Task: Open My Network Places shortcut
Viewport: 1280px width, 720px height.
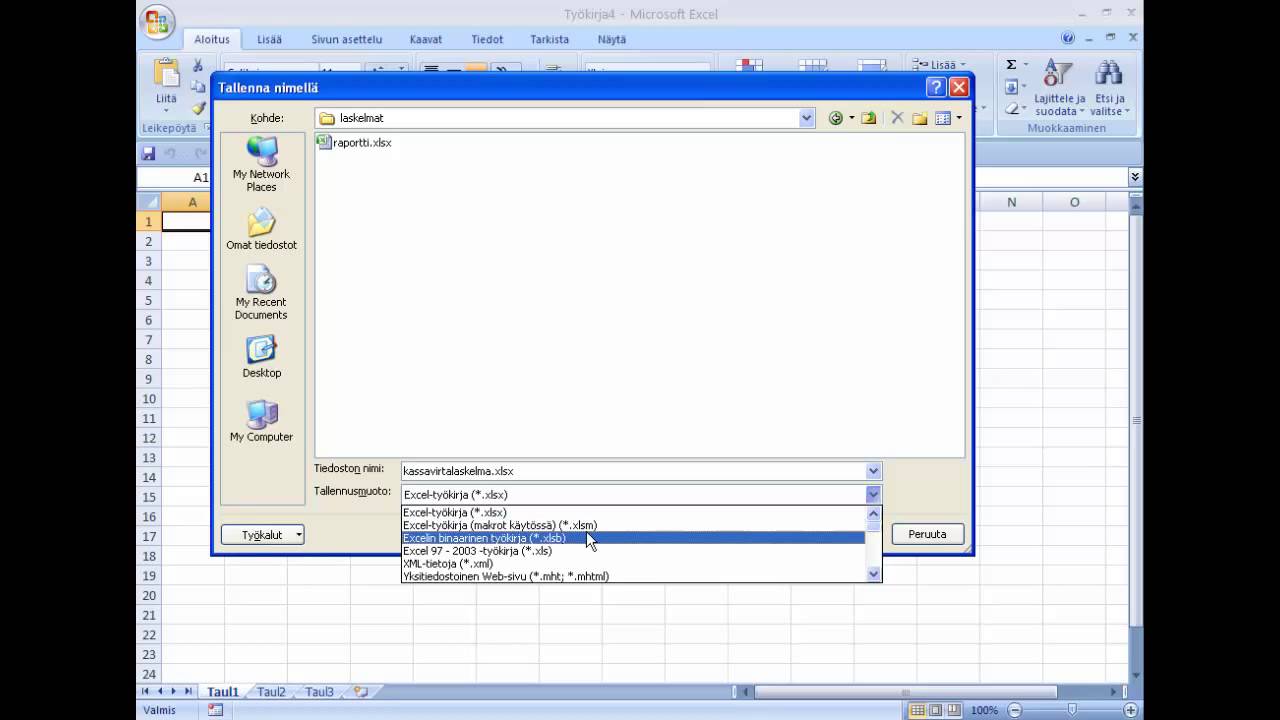Action: 261,165
